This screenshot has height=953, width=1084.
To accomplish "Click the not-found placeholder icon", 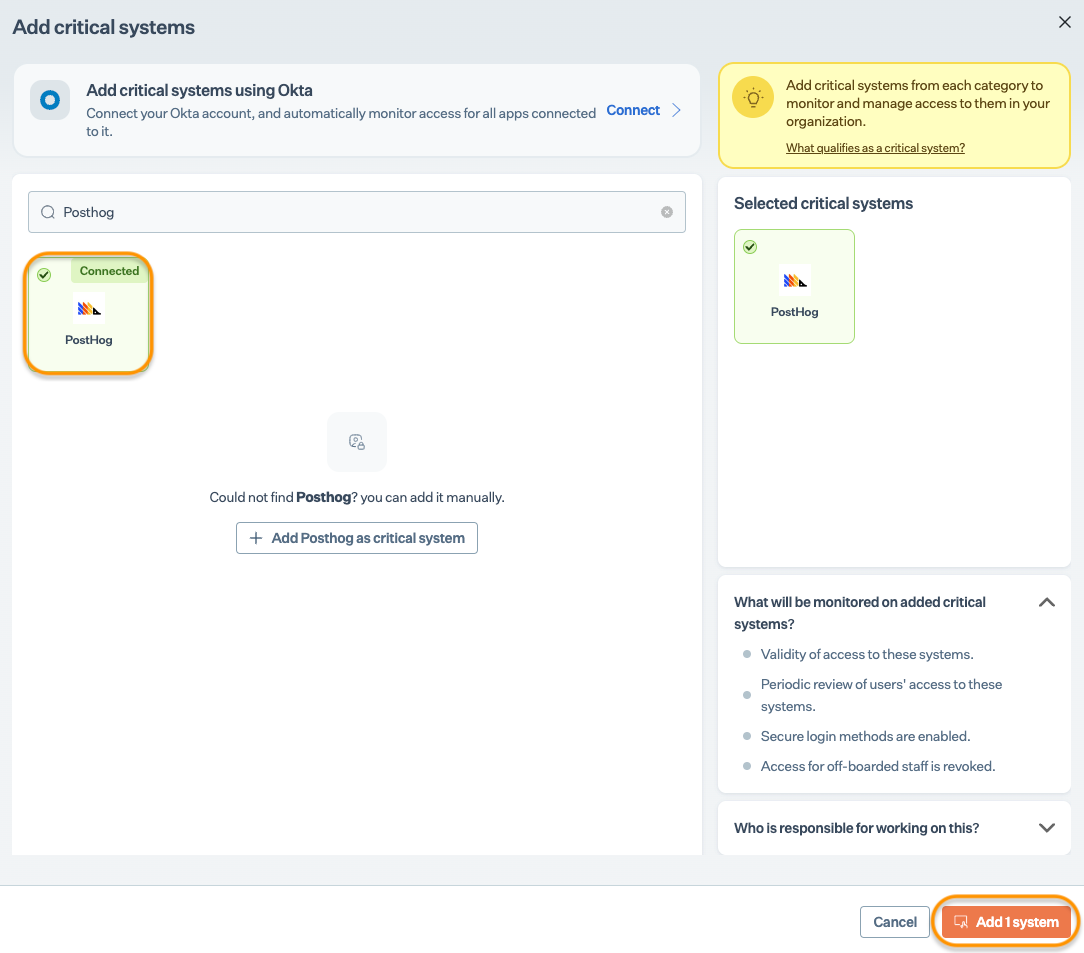I will click(357, 442).
